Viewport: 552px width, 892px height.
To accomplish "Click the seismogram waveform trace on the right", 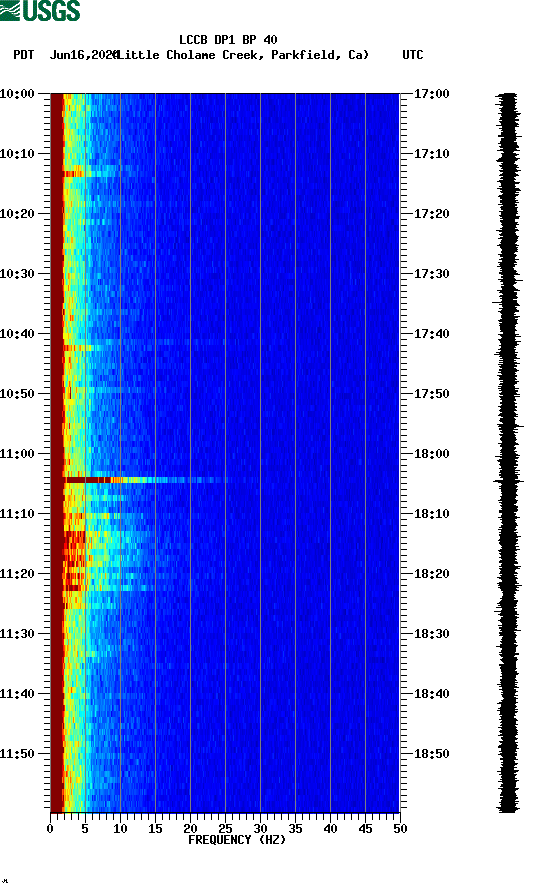I will pos(508,452).
